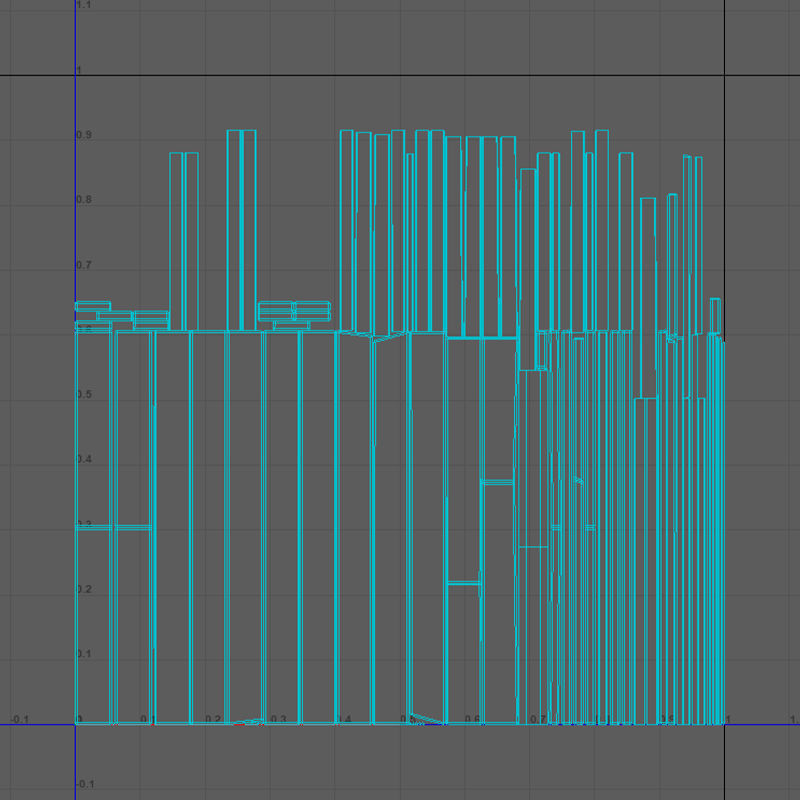Screen dimensions: 800x800
Task: Click the 0.1 label on horizontal axis
Action: tap(148, 719)
